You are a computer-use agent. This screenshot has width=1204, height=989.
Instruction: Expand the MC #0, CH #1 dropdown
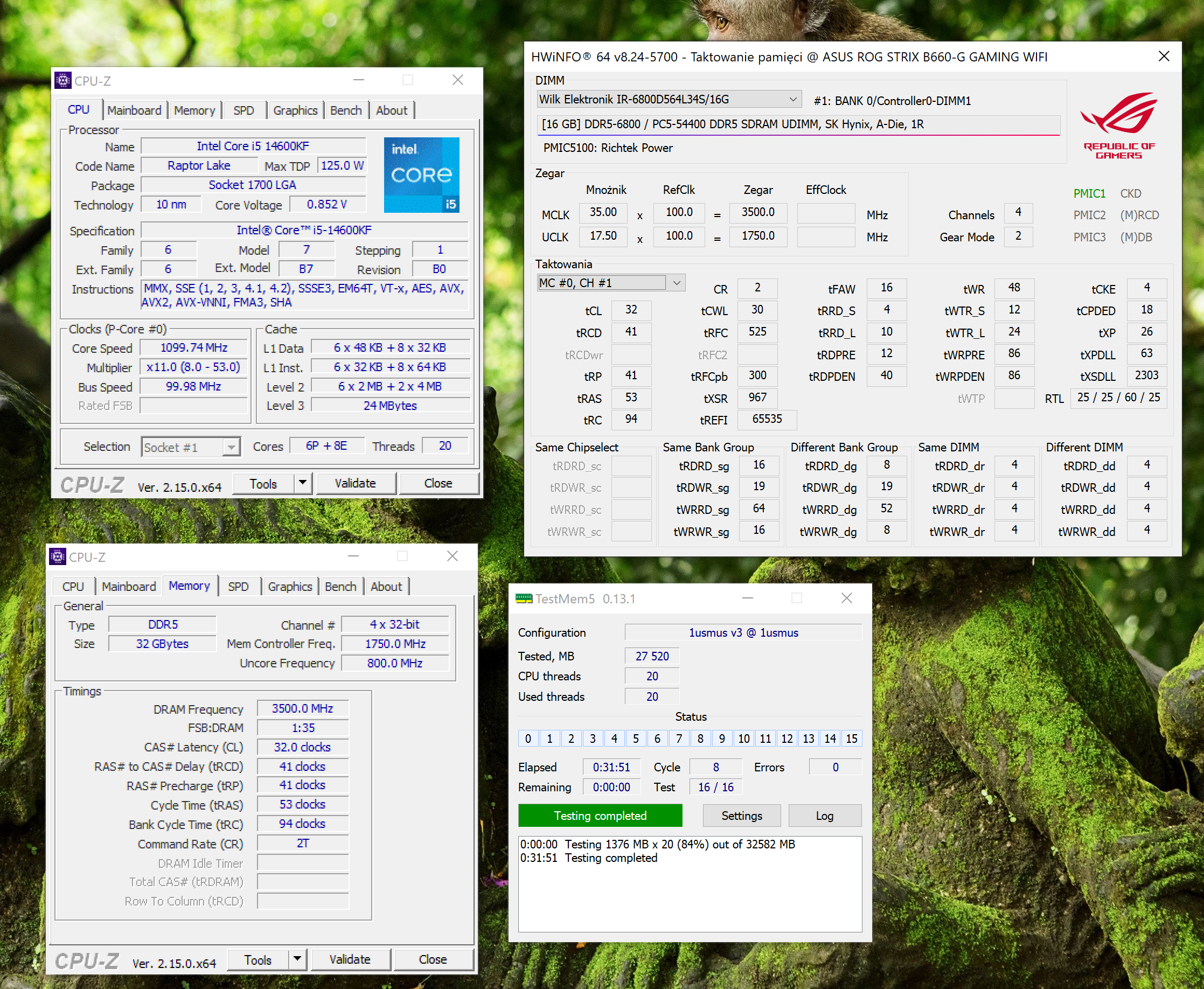(x=677, y=283)
